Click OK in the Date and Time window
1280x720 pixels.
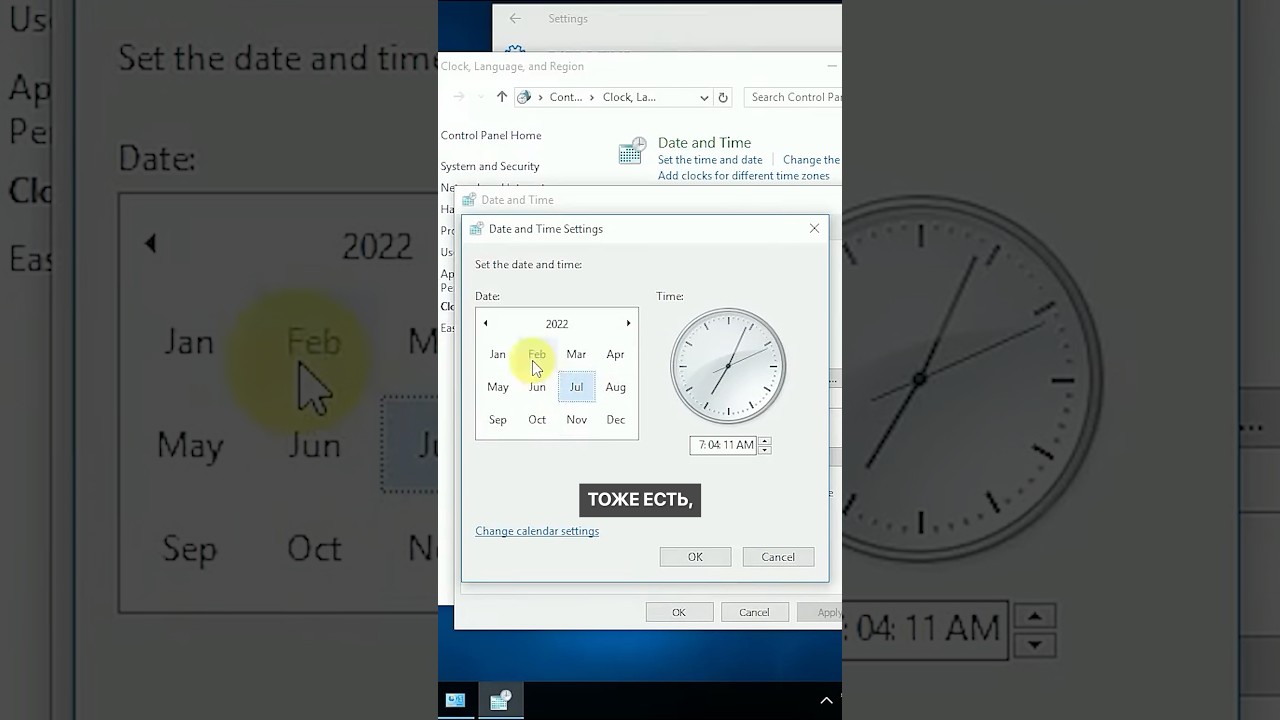679,612
